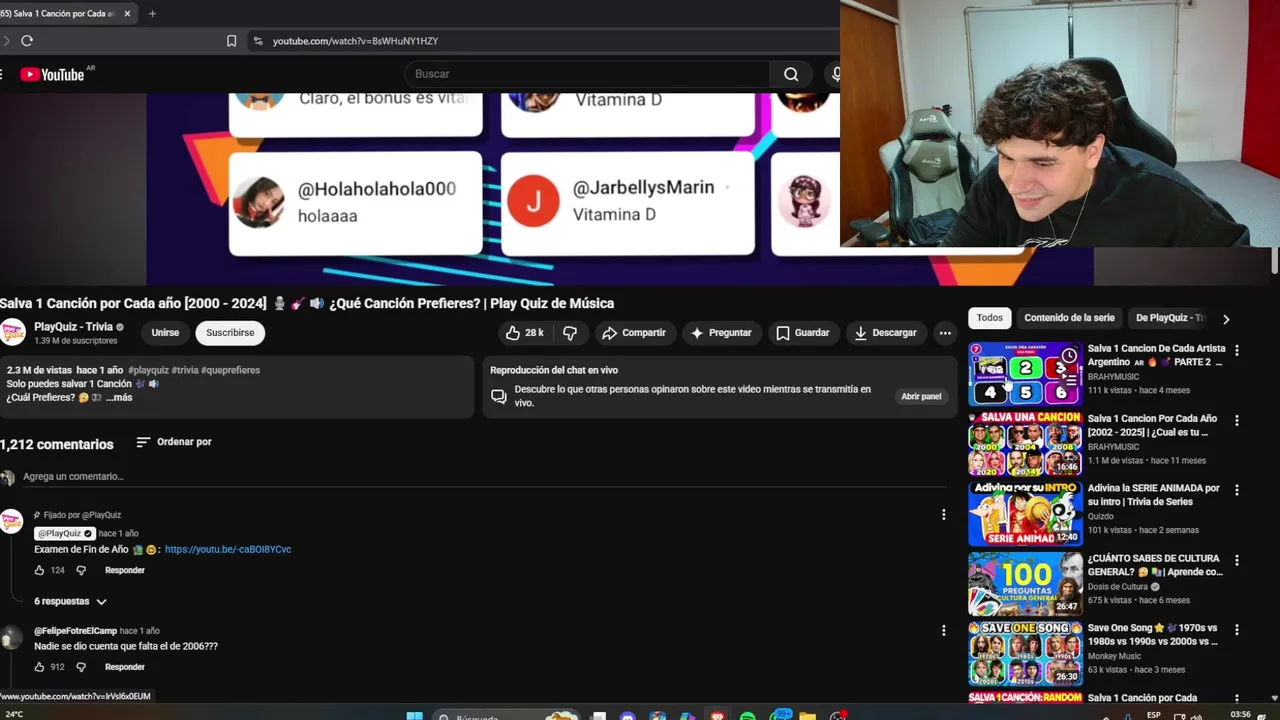
Task: Open menu for Save One Song video
Action: tap(1237, 631)
